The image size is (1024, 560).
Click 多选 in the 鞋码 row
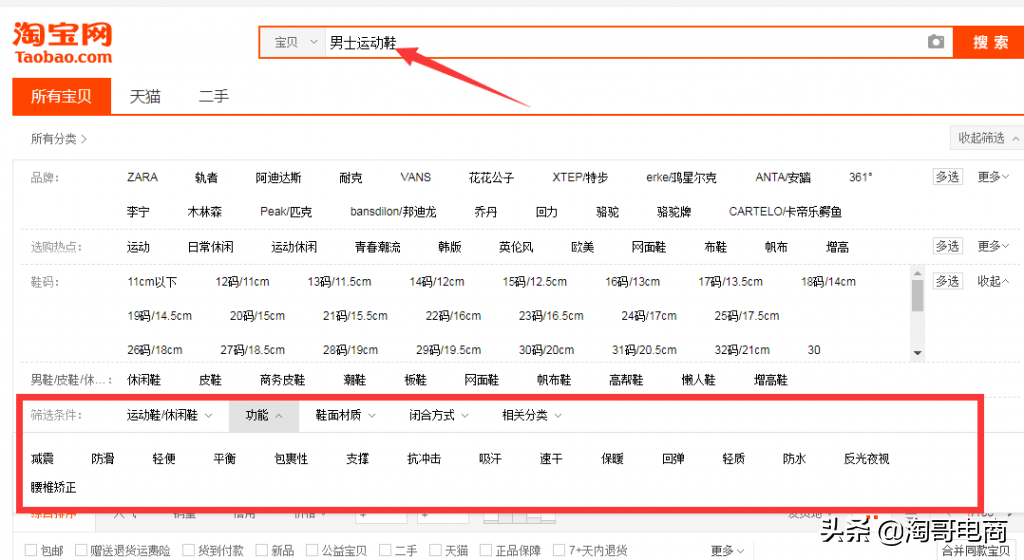tap(947, 281)
